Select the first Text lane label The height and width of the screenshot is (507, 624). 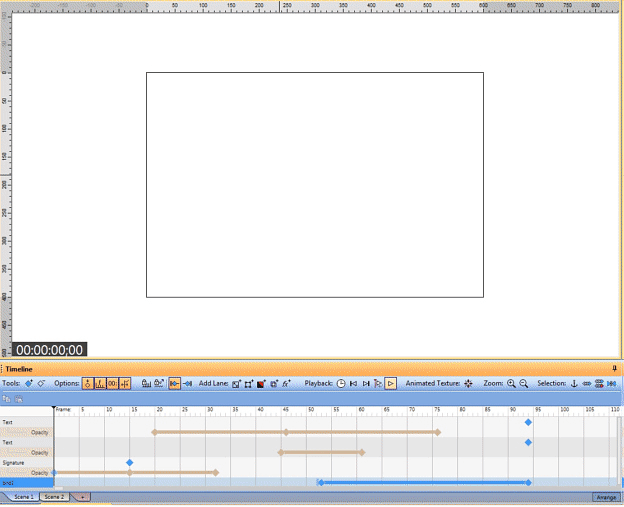click(8, 422)
